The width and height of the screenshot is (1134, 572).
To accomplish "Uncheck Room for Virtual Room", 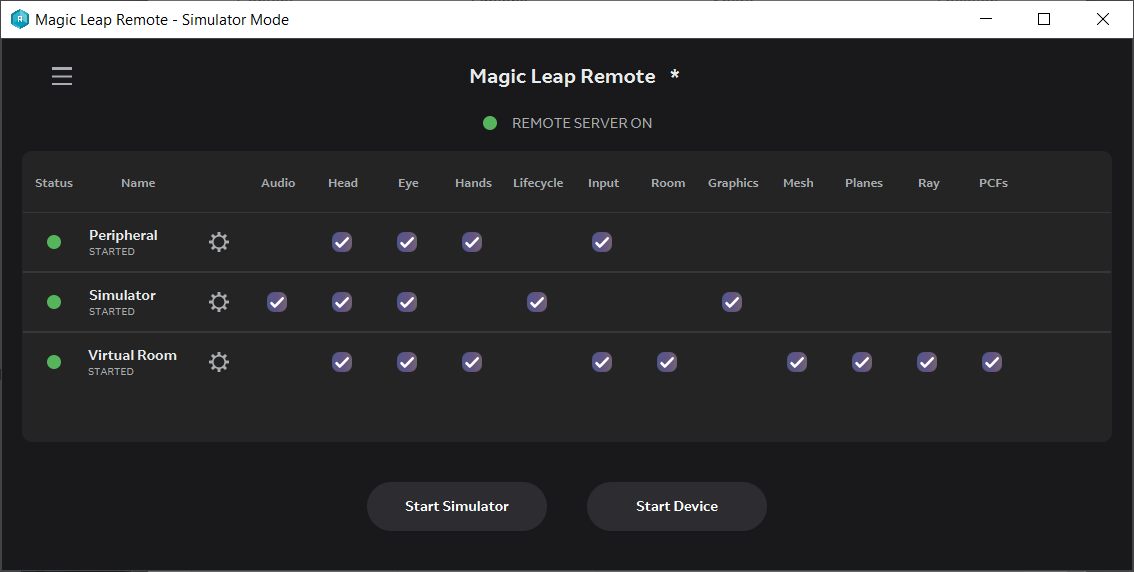I will pos(667,362).
